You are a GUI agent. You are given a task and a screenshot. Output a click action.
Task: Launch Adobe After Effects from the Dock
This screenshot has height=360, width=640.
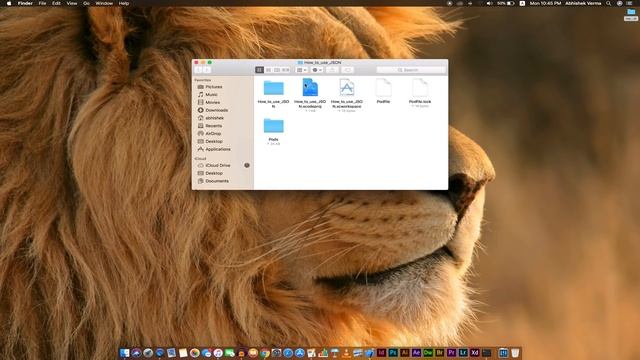point(416,353)
